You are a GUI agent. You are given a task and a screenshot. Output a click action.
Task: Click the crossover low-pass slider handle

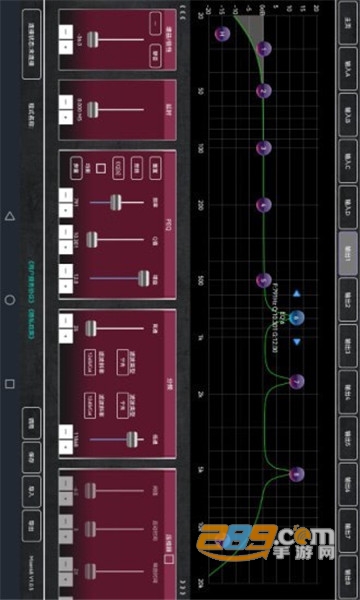[132, 439]
